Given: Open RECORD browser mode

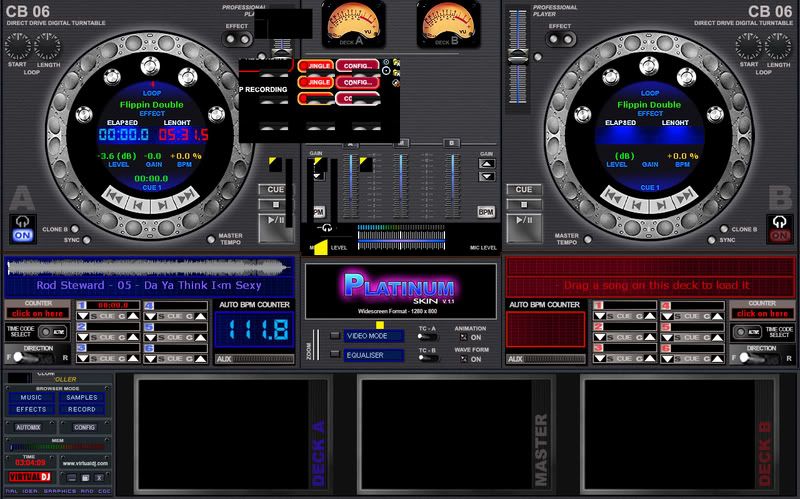Looking at the screenshot, I should 82,409.
